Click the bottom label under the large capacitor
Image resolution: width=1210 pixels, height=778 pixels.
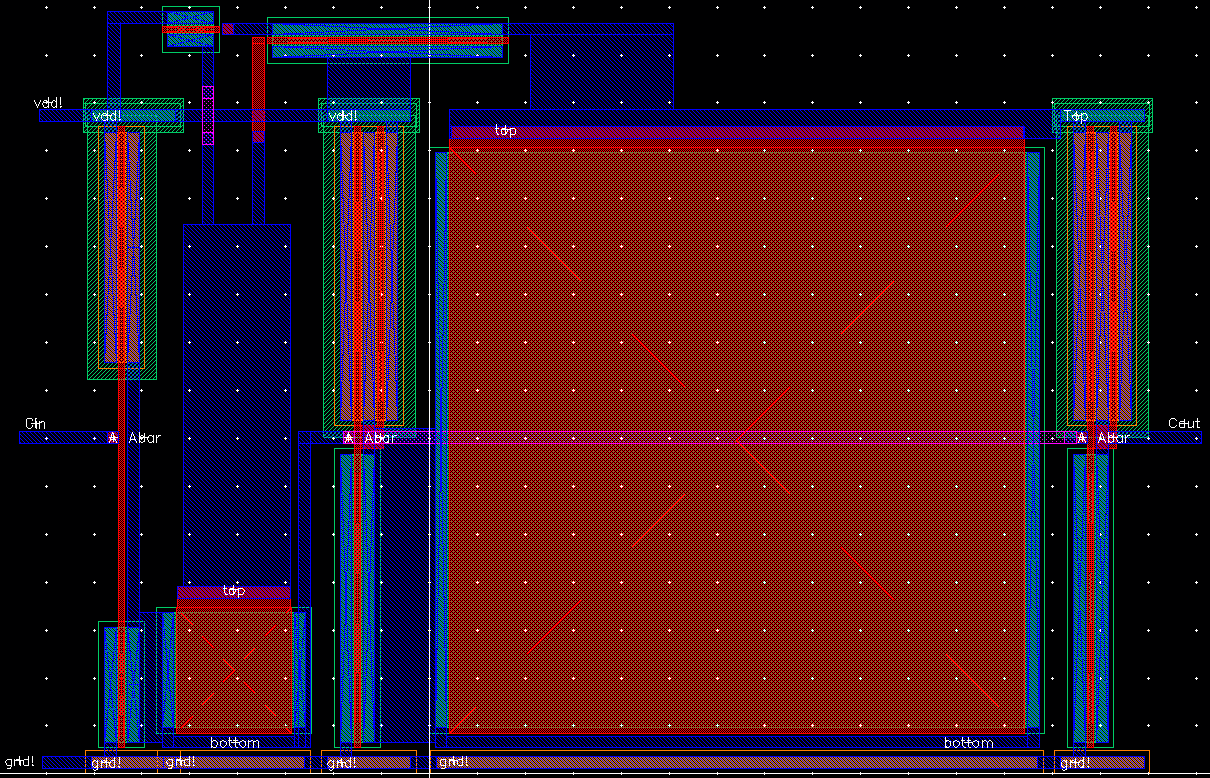(969, 743)
